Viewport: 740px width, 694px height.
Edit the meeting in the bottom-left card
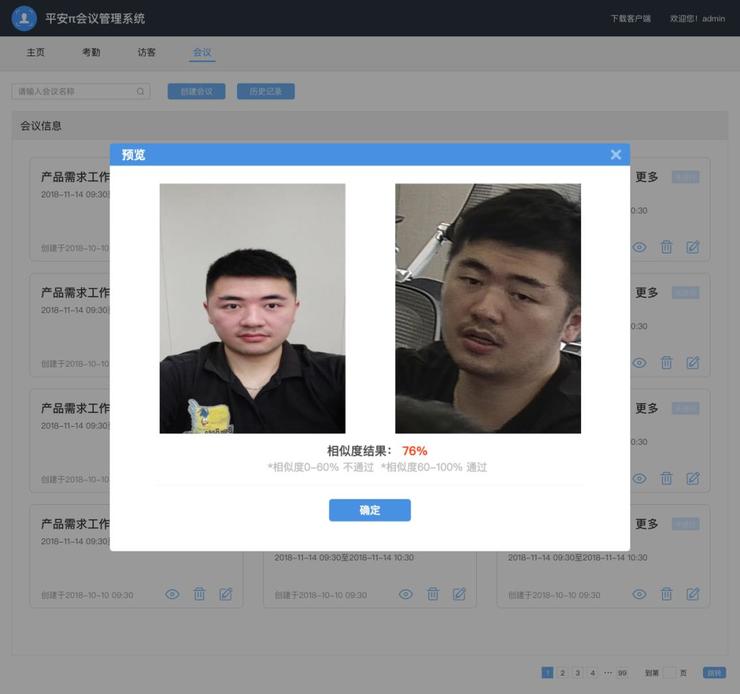[x=226, y=594]
